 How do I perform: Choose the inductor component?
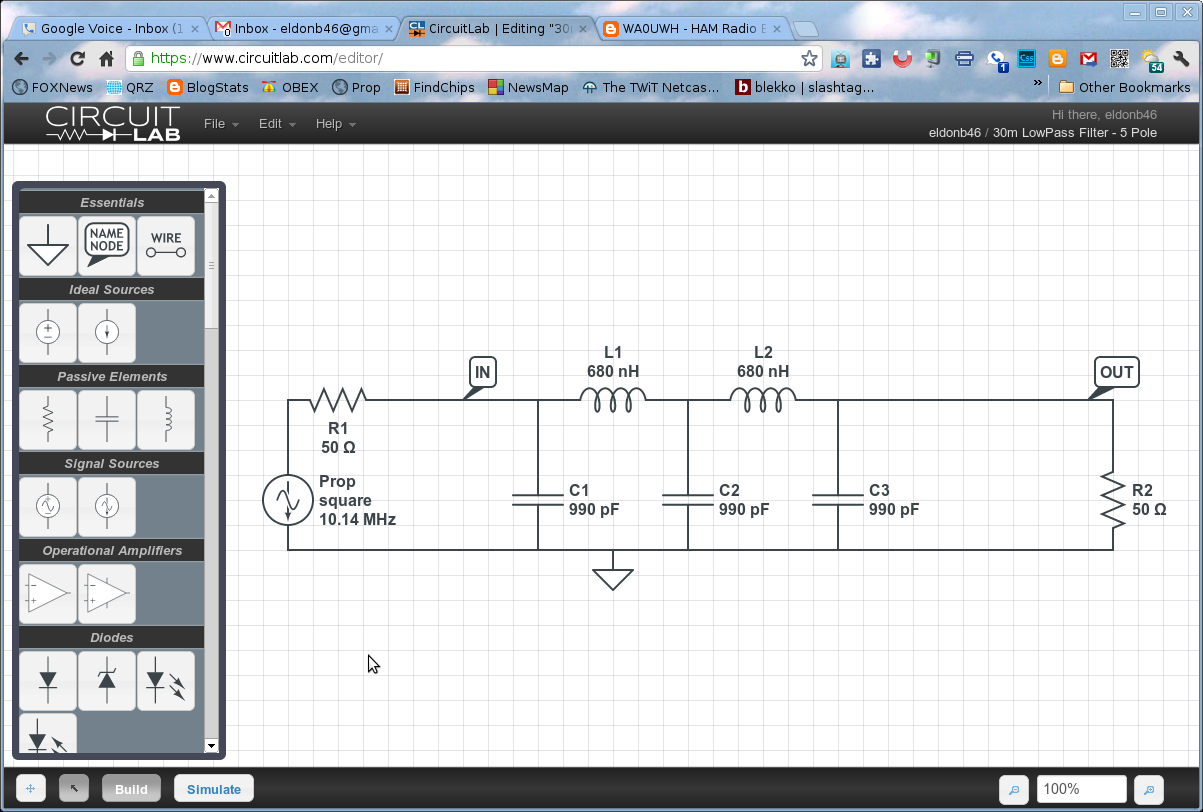(165, 419)
